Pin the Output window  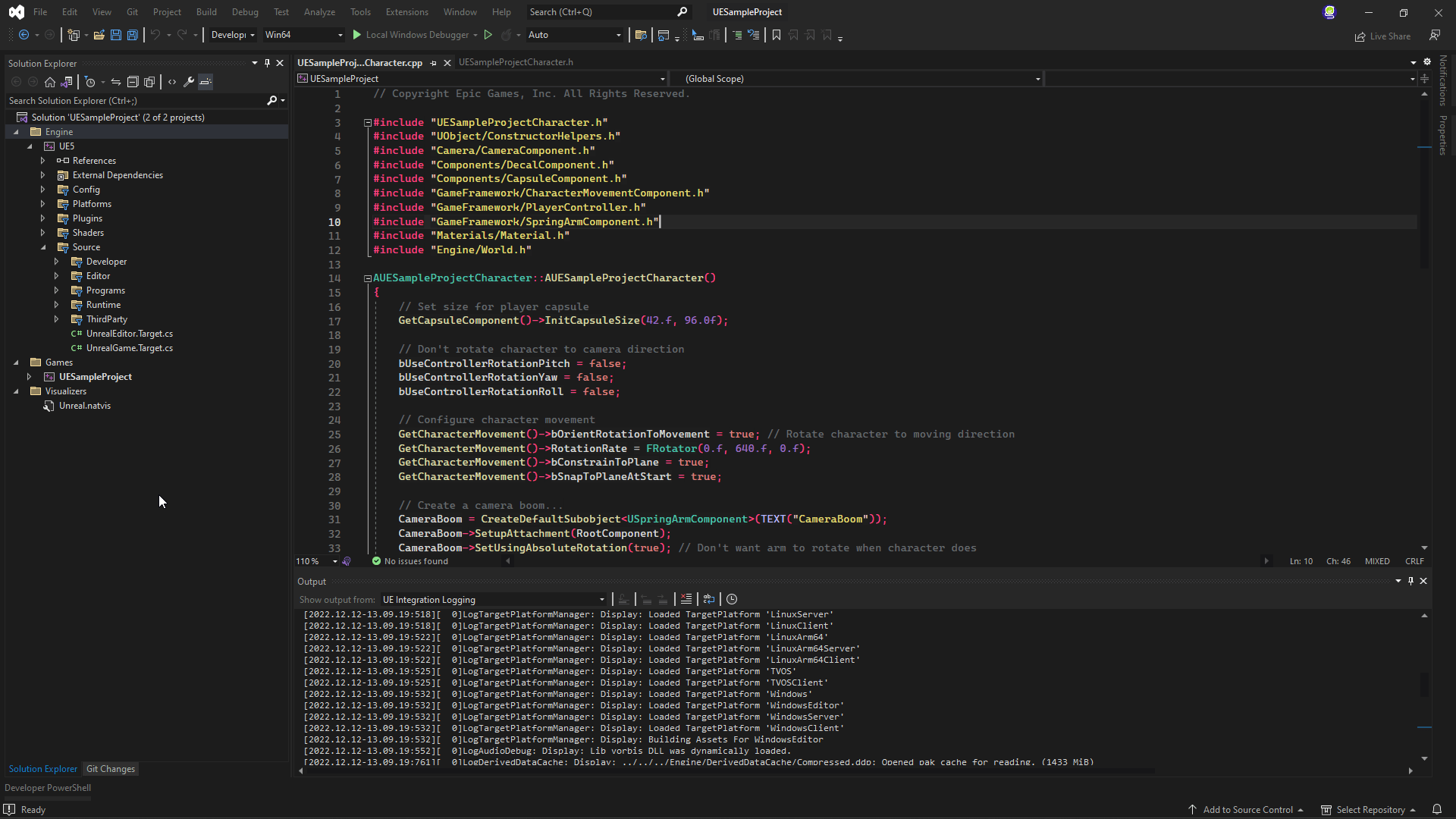[x=1410, y=581]
